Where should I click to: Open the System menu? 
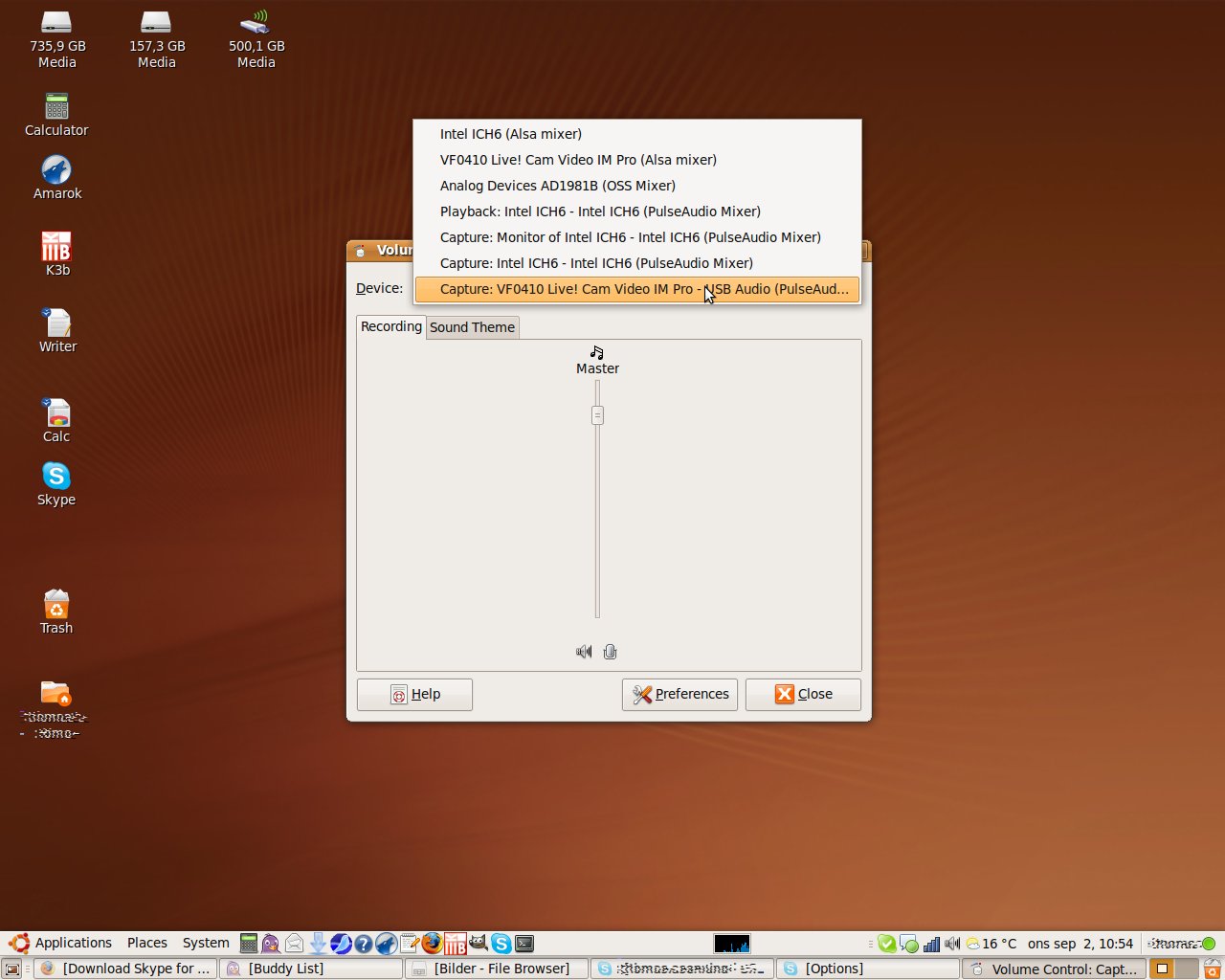click(206, 944)
